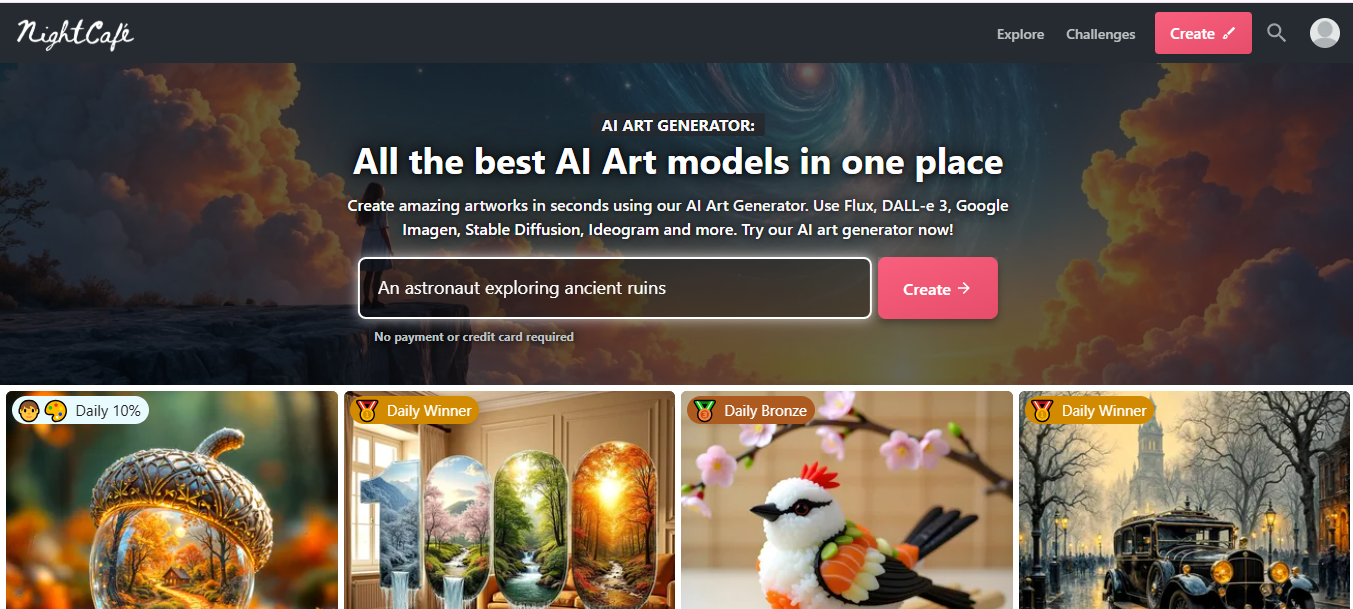Focus the astronaut prompt input field
The width and height of the screenshot is (1353, 609).
click(x=615, y=288)
